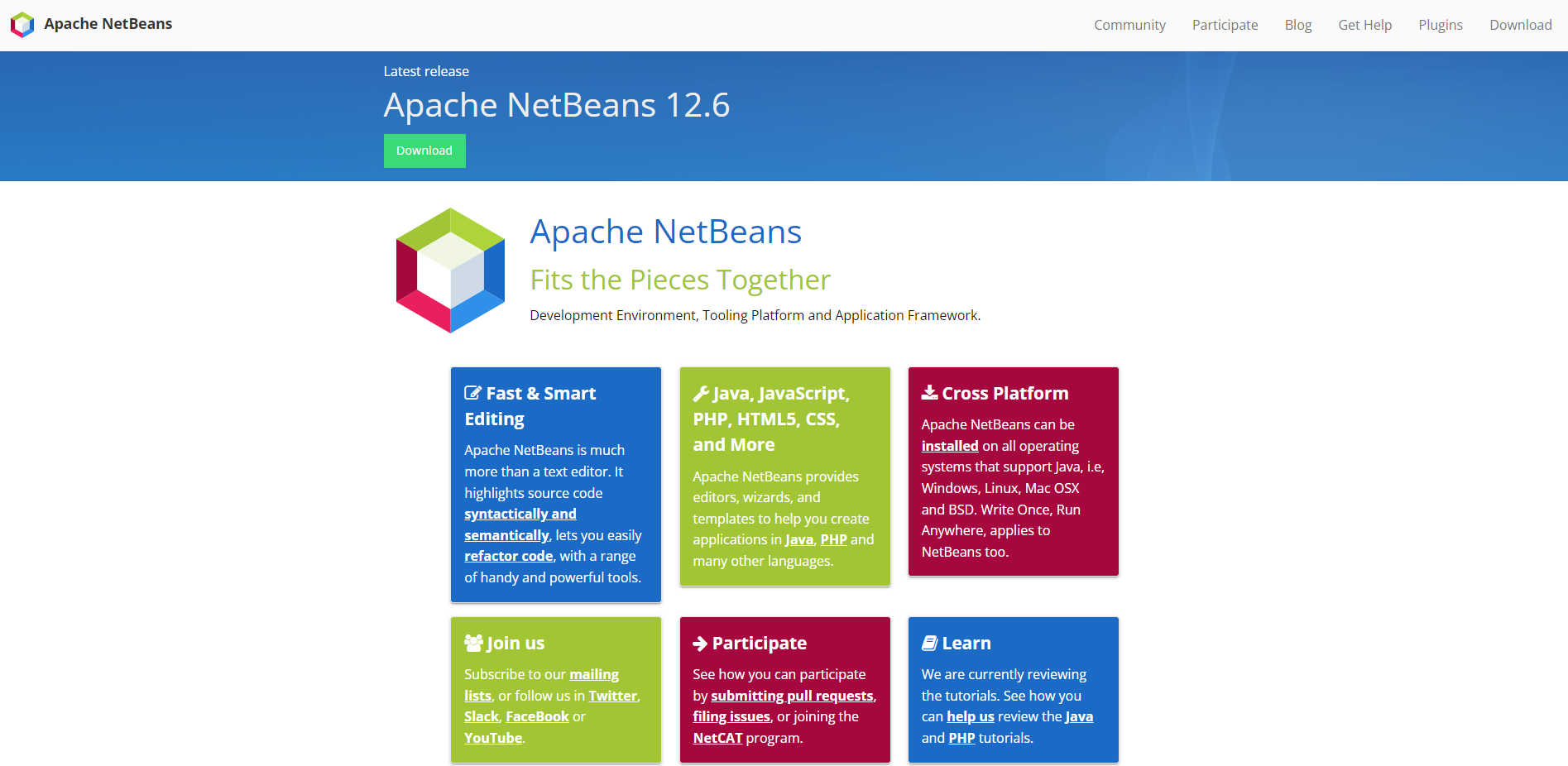Click the 'help us' link in Learn
Viewport: 1568px width, 766px height.
pos(971,716)
